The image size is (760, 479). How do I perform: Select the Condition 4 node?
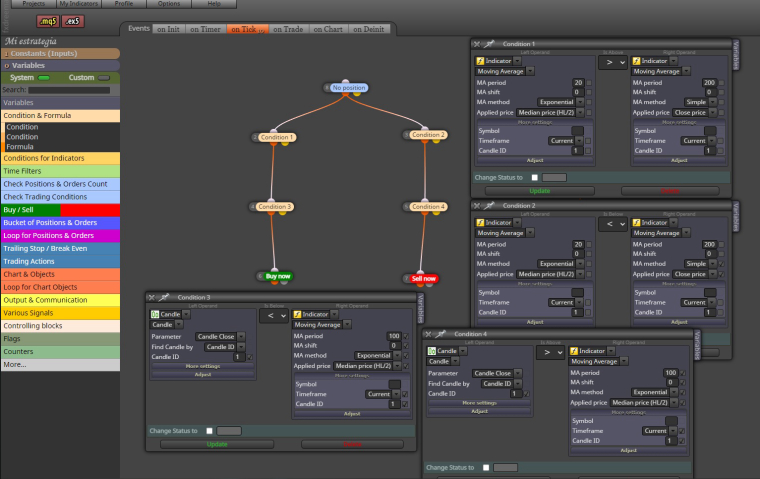pos(428,207)
